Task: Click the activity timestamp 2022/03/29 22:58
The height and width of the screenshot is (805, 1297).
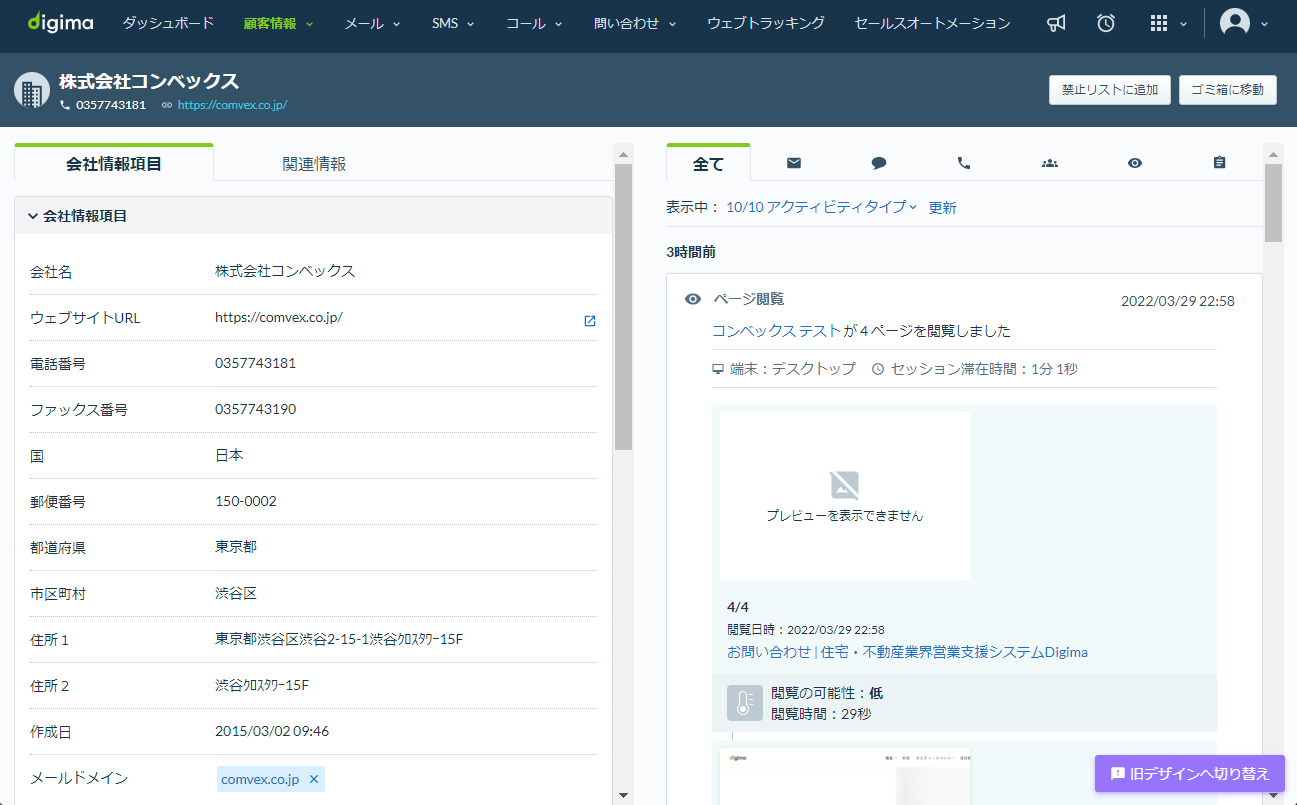Action: click(x=1178, y=301)
